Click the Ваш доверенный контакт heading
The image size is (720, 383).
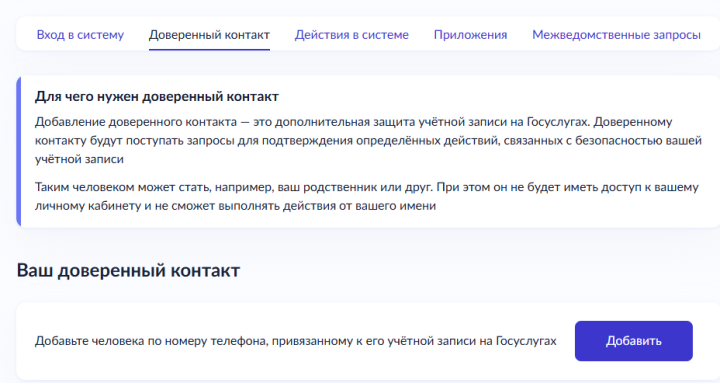129,270
